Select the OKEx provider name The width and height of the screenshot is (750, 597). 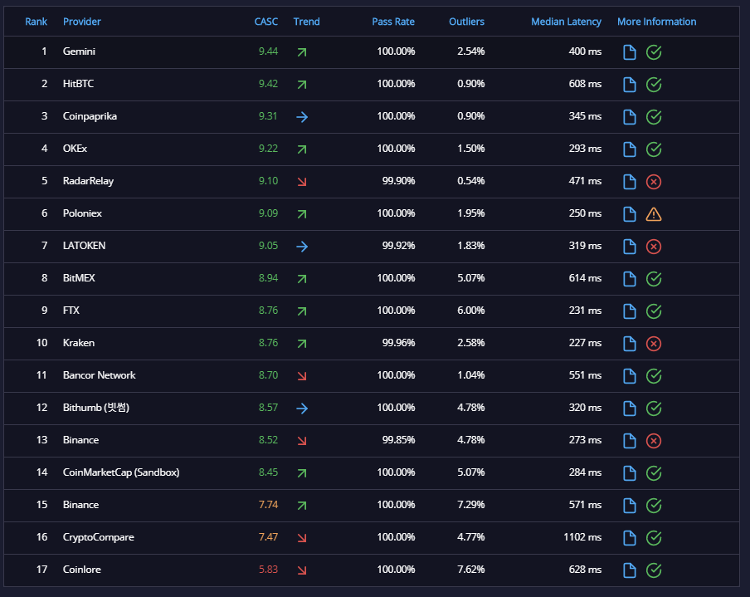[x=75, y=148]
